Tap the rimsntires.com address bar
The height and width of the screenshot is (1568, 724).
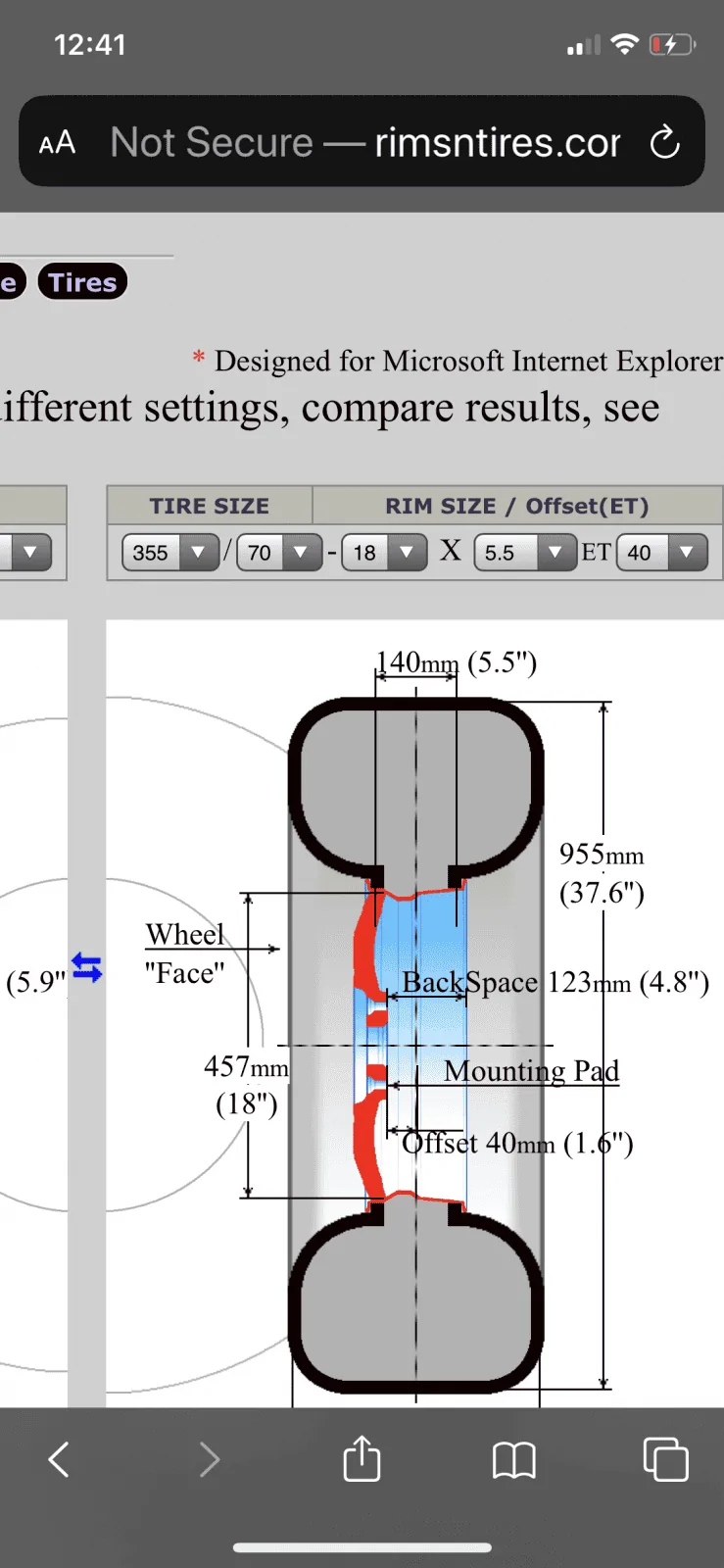[362, 141]
